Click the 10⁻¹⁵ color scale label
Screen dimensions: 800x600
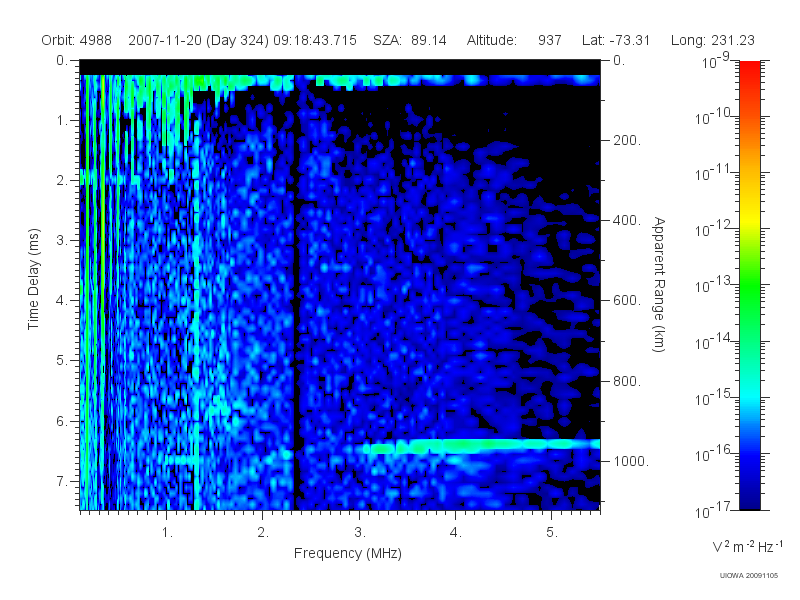coord(714,397)
